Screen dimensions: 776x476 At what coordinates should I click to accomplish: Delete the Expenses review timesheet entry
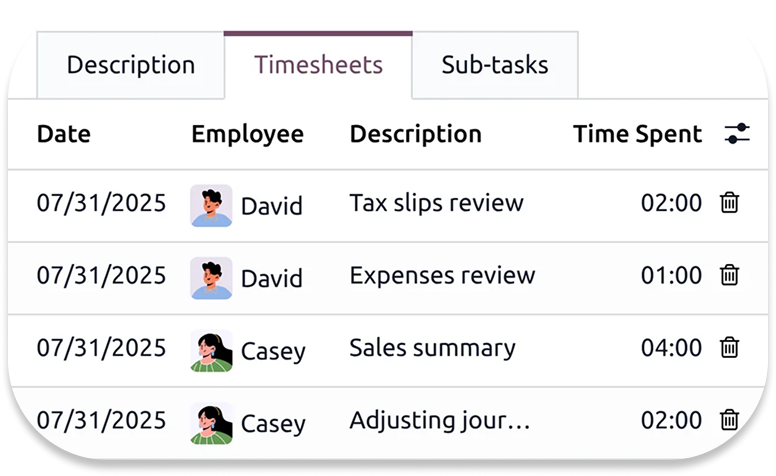(730, 275)
